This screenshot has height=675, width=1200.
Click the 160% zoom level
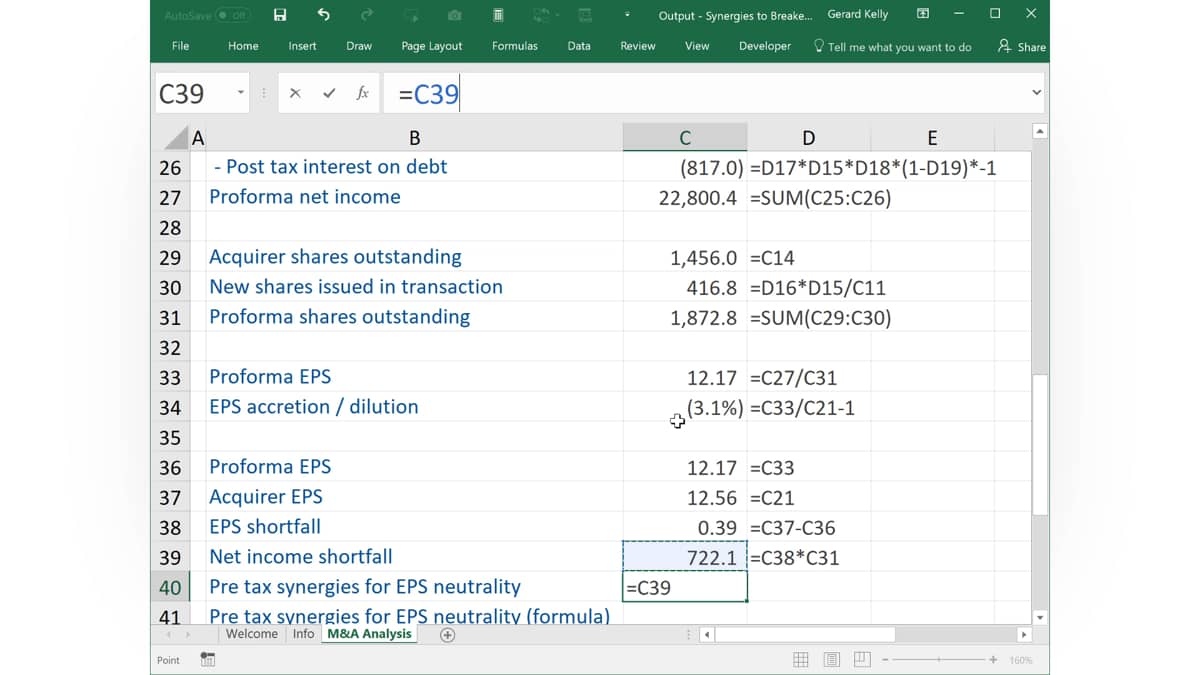(1021, 660)
